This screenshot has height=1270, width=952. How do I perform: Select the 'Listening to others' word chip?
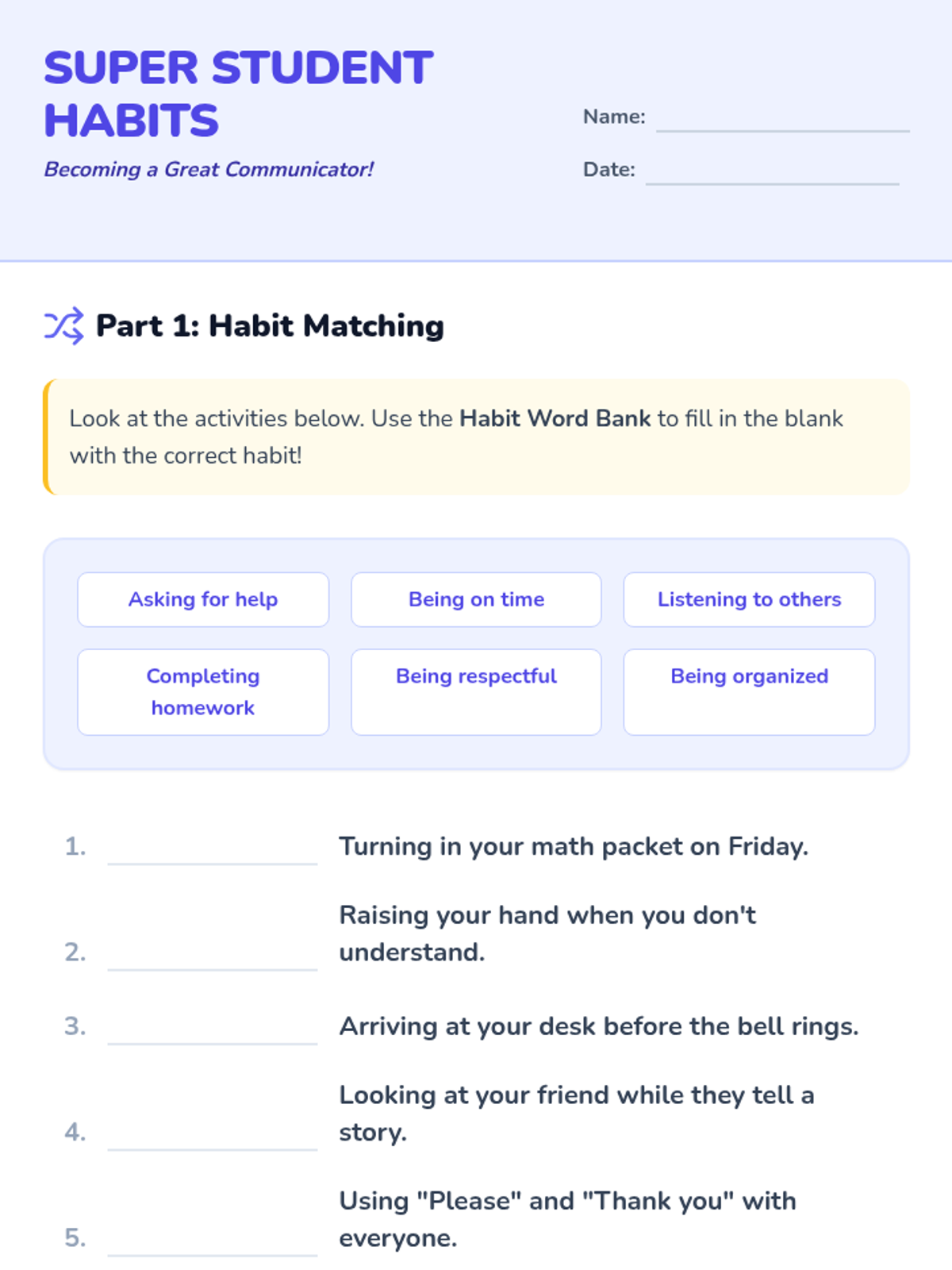[749, 599]
